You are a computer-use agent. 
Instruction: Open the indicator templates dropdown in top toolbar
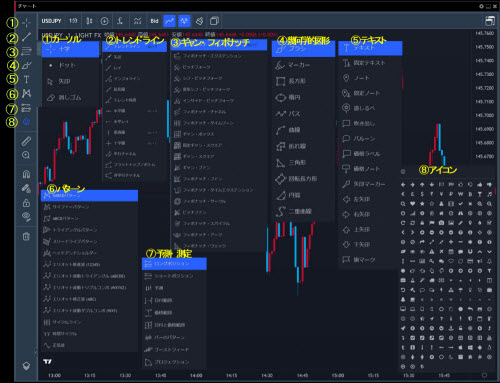pyautogui.click(x=137, y=21)
